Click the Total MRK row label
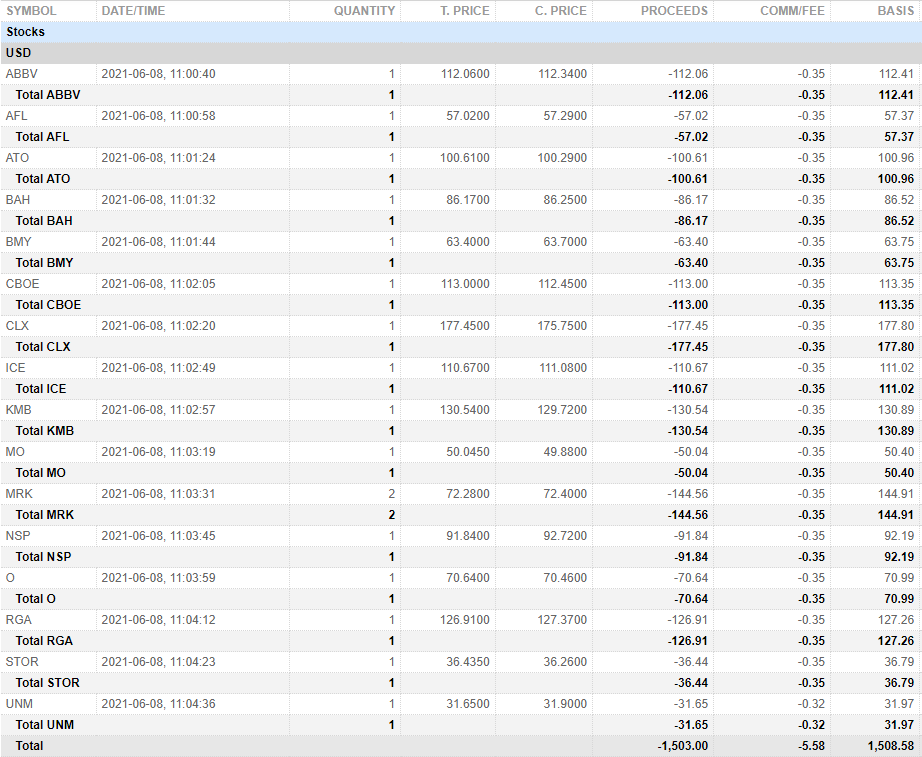Viewport: 922px width, 757px height. click(45, 515)
